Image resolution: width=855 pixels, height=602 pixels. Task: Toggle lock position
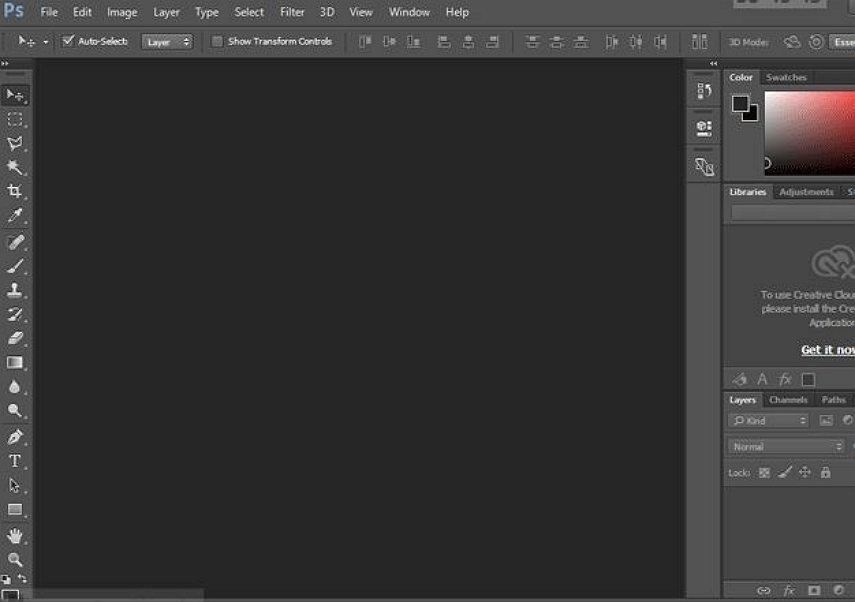pos(805,472)
